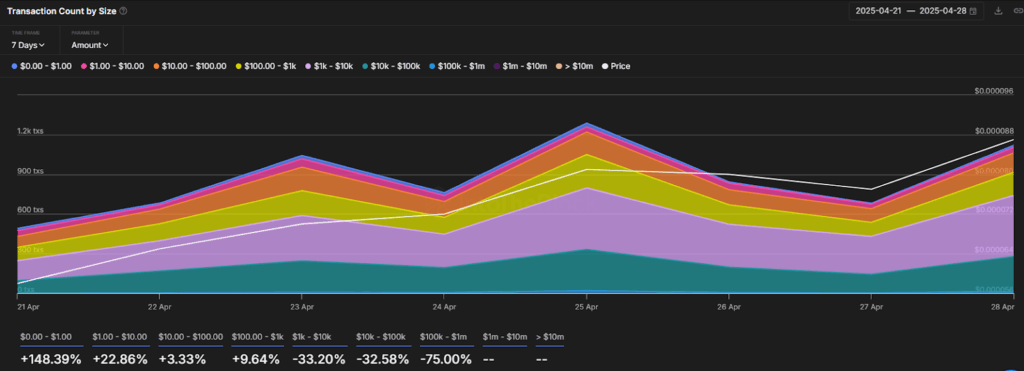Click the -75.00% change value
This screenshot has height=371, width=1024.
[x=445, y=359]
